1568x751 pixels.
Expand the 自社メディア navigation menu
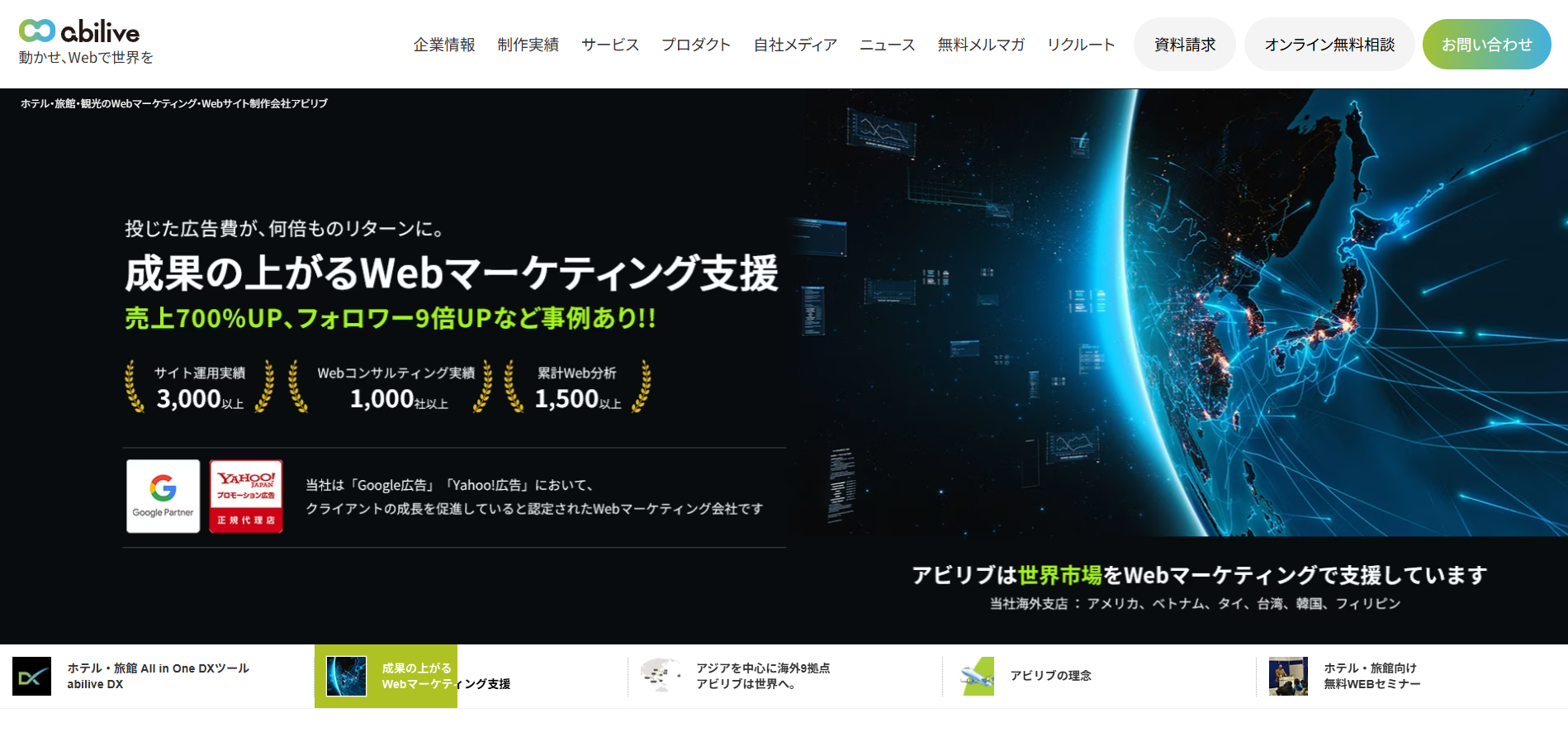click(x=795, y=45)
